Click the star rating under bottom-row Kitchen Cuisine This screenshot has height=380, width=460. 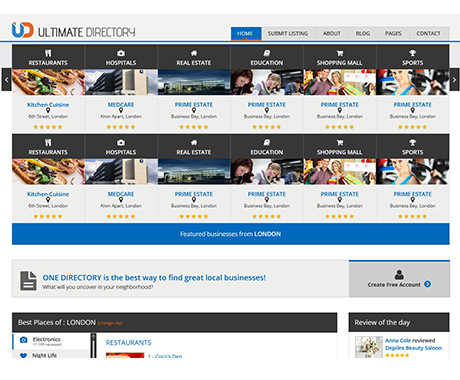(48, 216)
